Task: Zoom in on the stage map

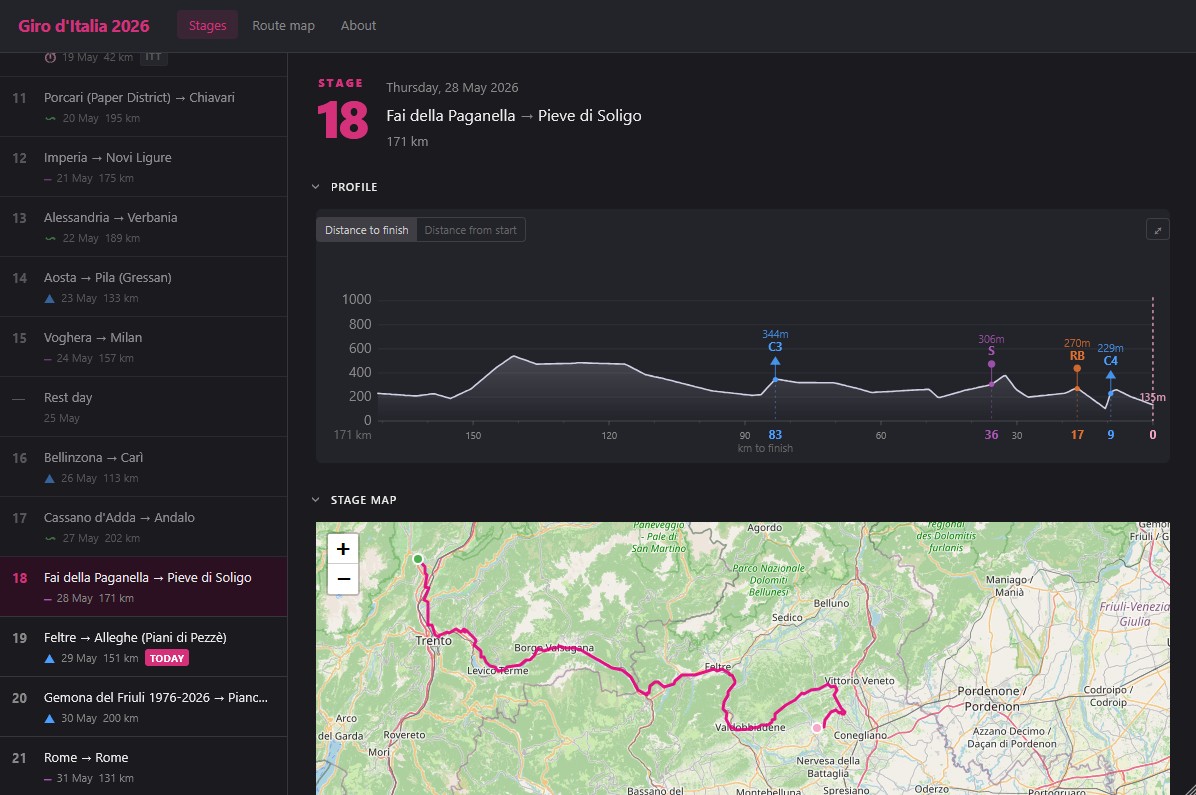Action: 343,549
